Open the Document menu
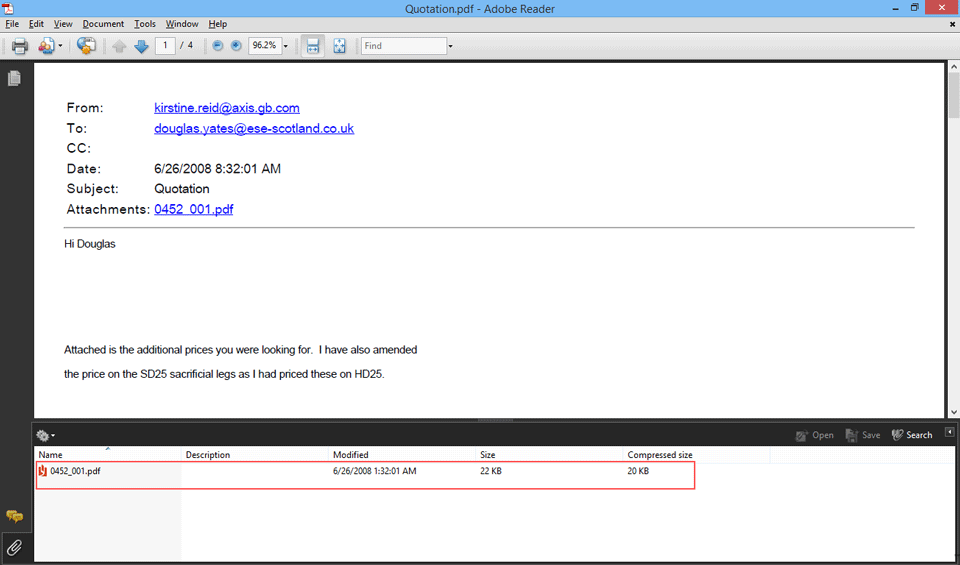The image size is (960, 565). tap(103, 24)
